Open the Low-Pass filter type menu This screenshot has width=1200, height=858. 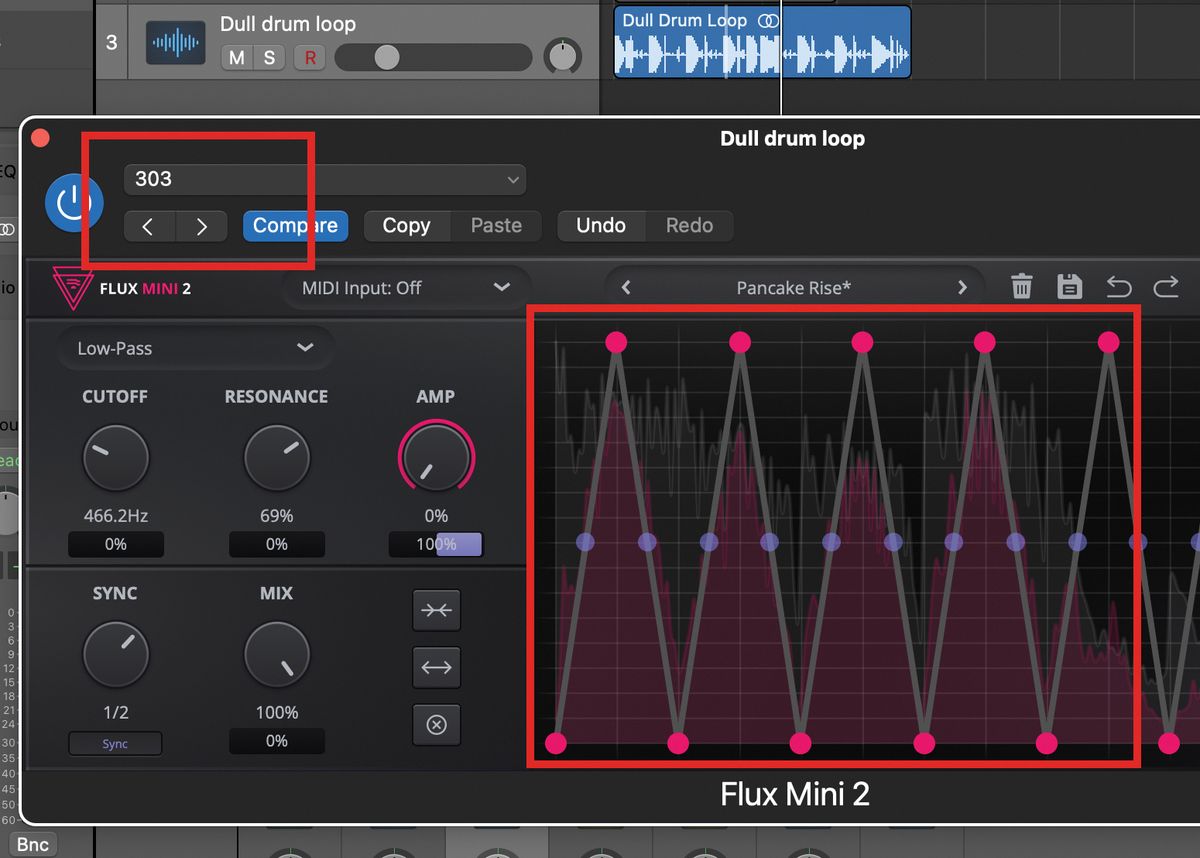click(x=194, y=348)
